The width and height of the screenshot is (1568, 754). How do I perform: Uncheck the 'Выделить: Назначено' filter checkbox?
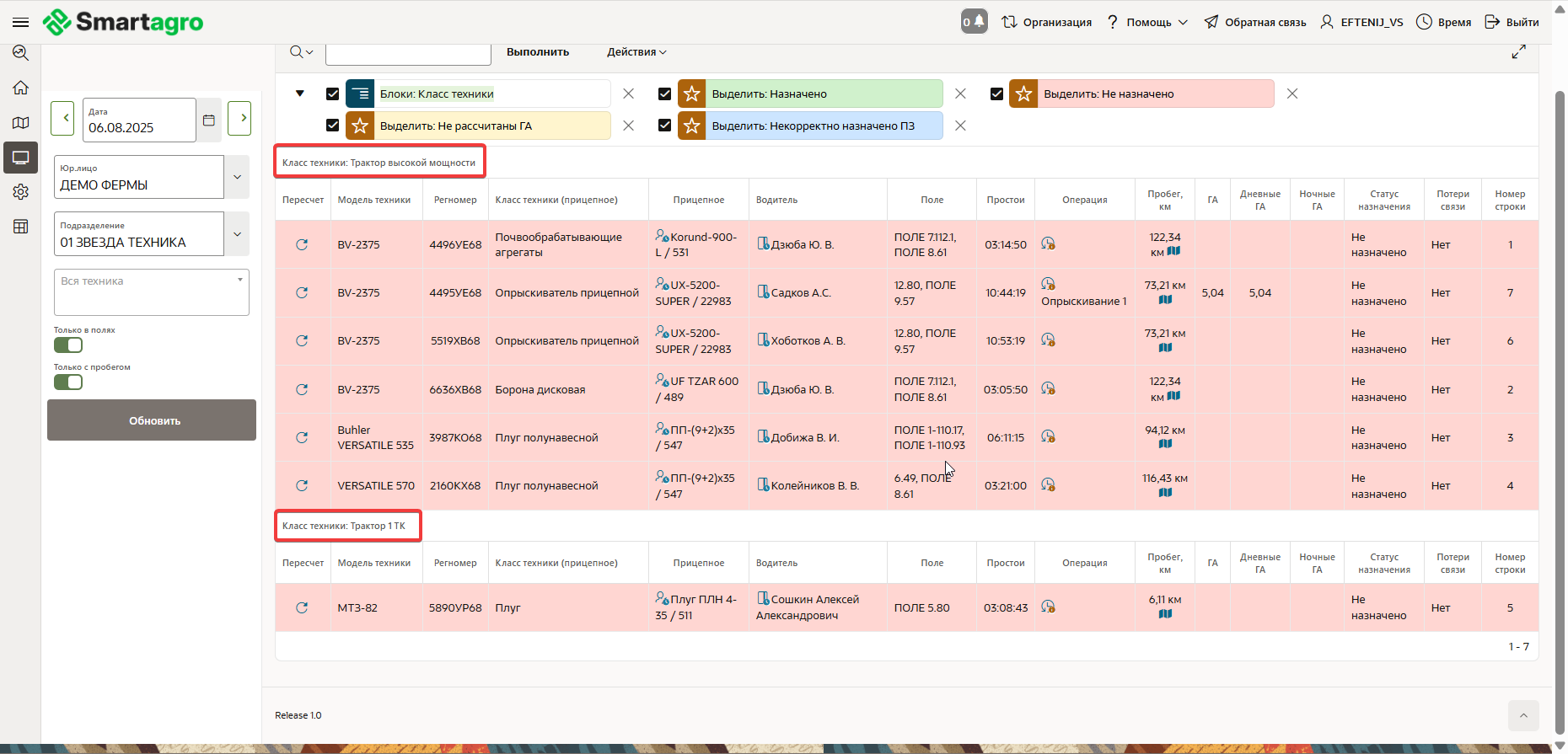(x=664, y=94)
